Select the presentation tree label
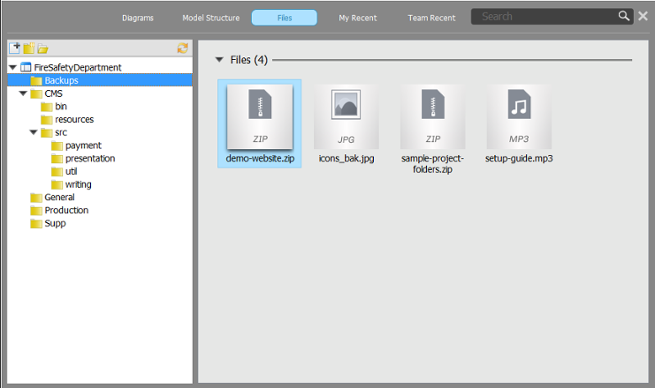The width and height of the screenshot is (655, 388). [x=90, y=159]
